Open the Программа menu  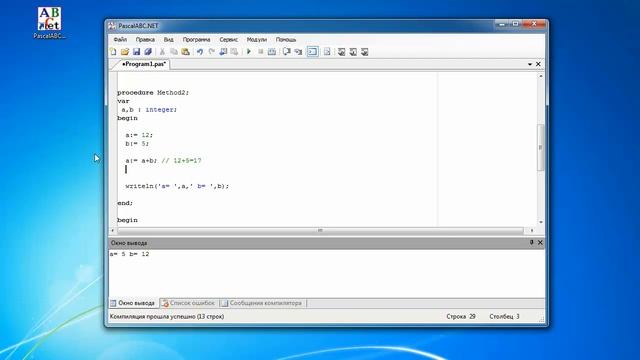point(196,40)
